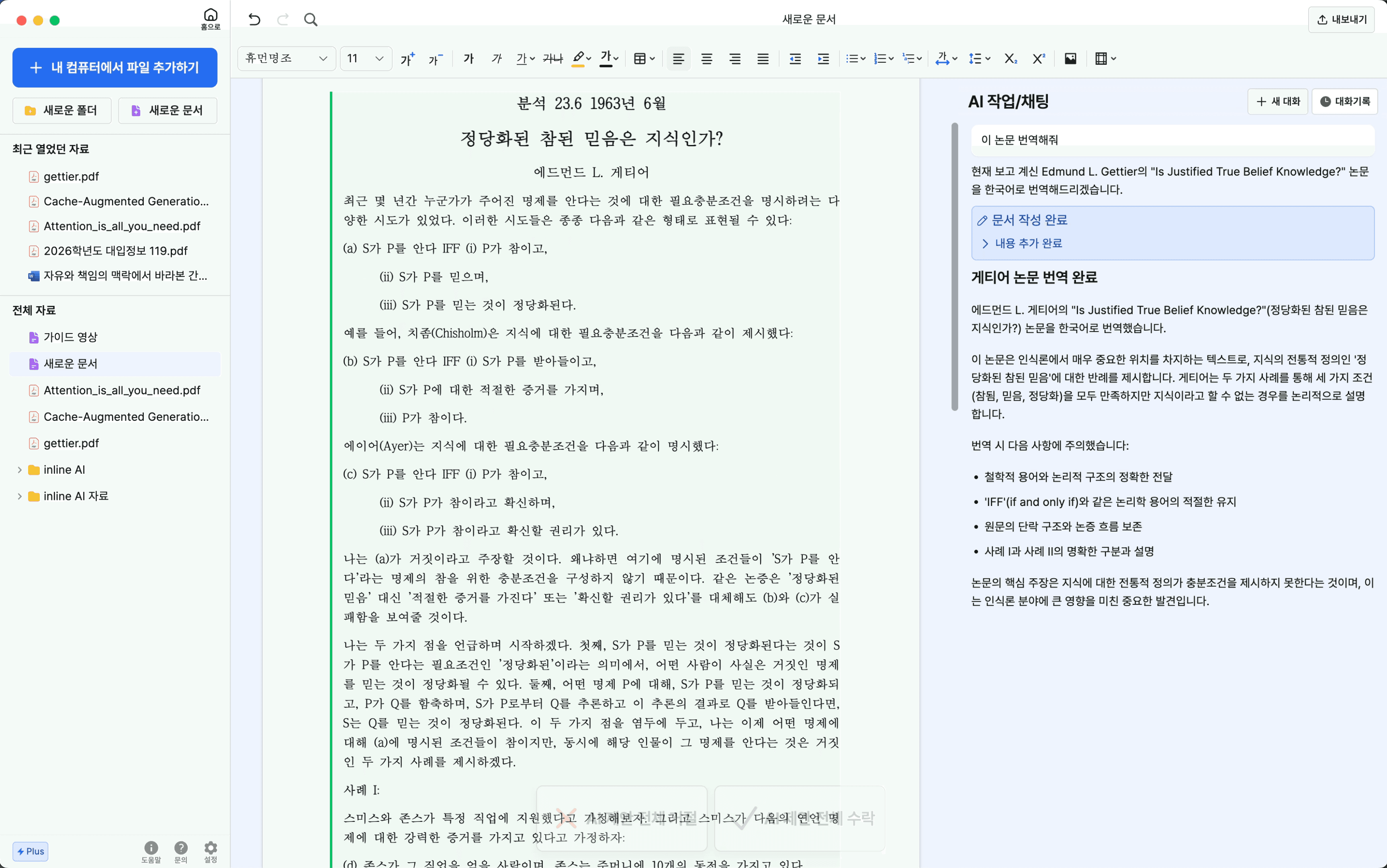Open the font size 11 dropdown
This screenshot has height=868, width=1387.
366,59
